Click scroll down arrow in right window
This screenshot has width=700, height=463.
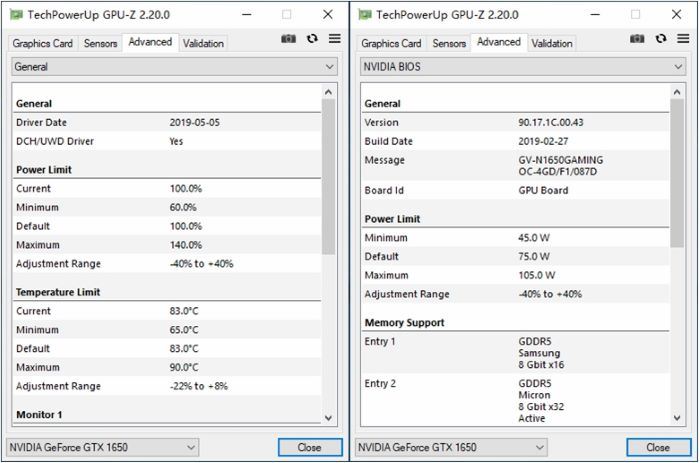tap(677, 418)
